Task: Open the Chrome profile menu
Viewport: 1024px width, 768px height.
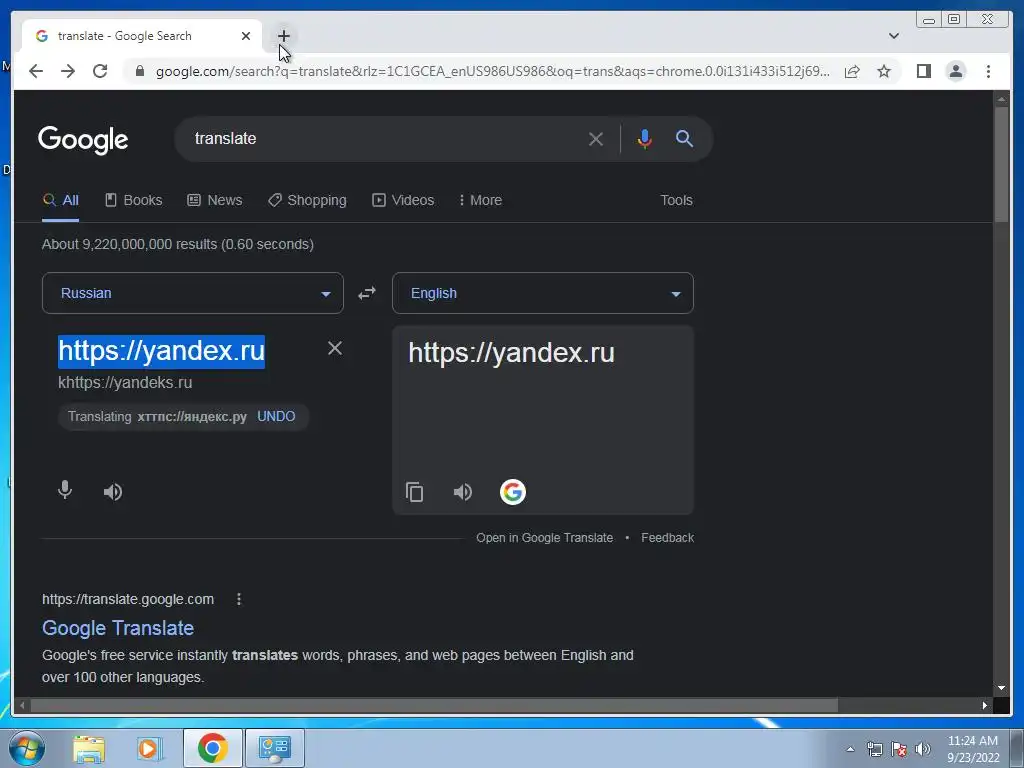Action: tap(955, 71)
